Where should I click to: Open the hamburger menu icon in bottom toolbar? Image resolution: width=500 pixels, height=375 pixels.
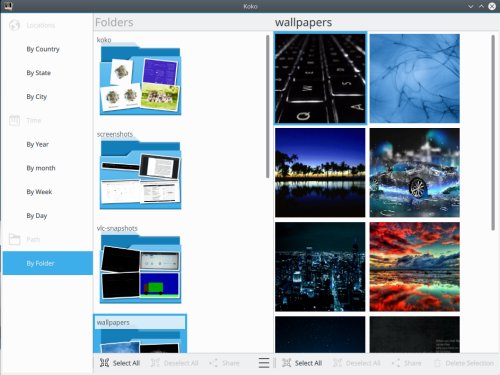[x=264, y=363]
